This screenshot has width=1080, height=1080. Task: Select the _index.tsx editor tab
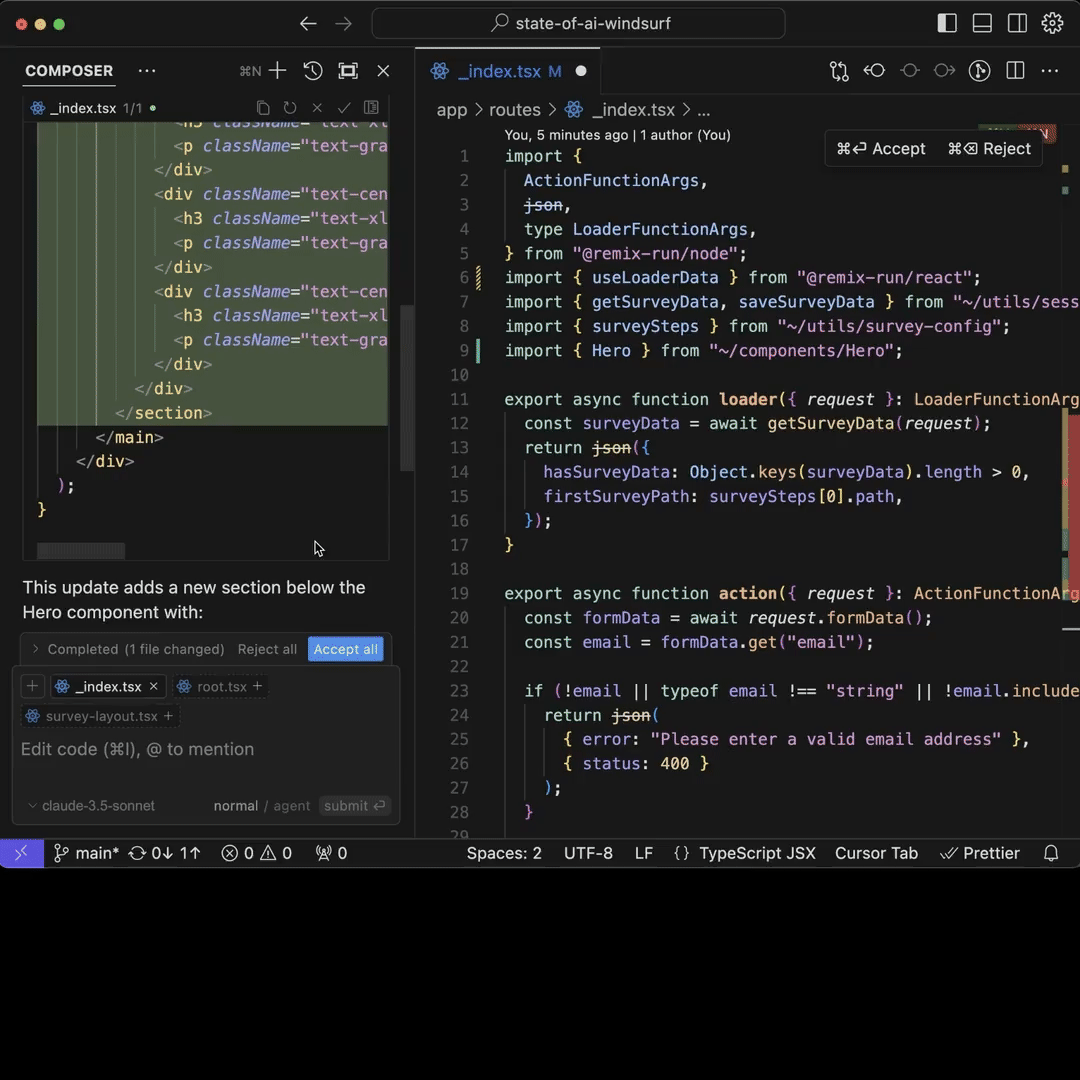coord(498,71)
